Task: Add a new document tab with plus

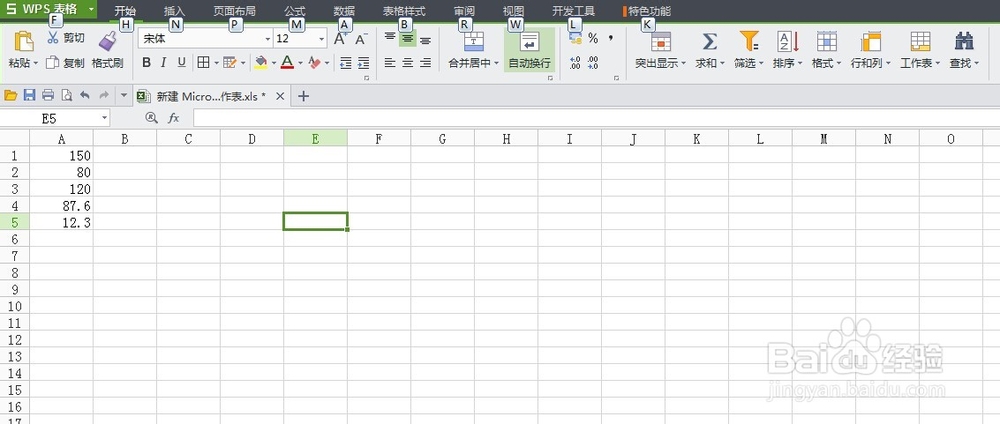Action: [304, 96]
